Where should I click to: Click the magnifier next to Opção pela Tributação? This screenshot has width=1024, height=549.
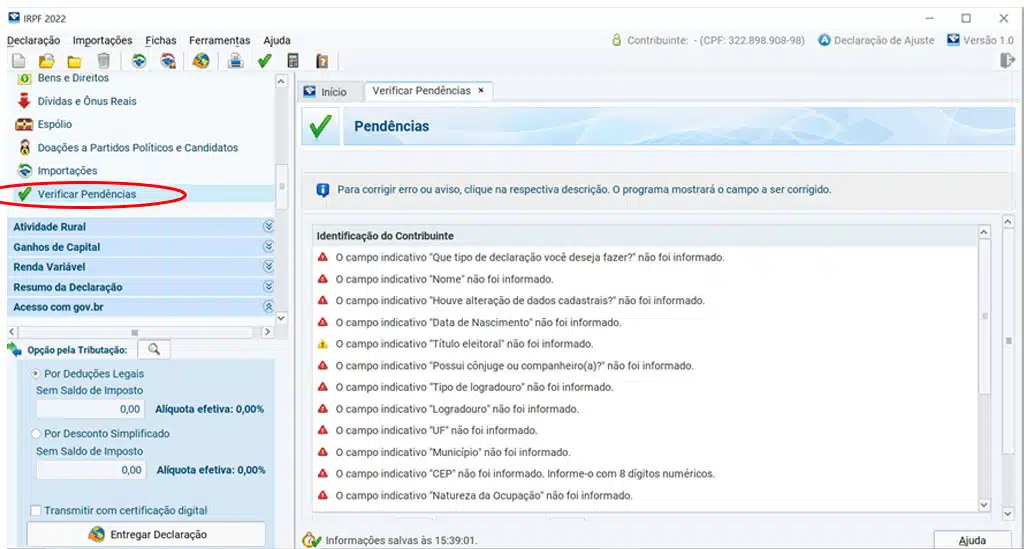154,349
